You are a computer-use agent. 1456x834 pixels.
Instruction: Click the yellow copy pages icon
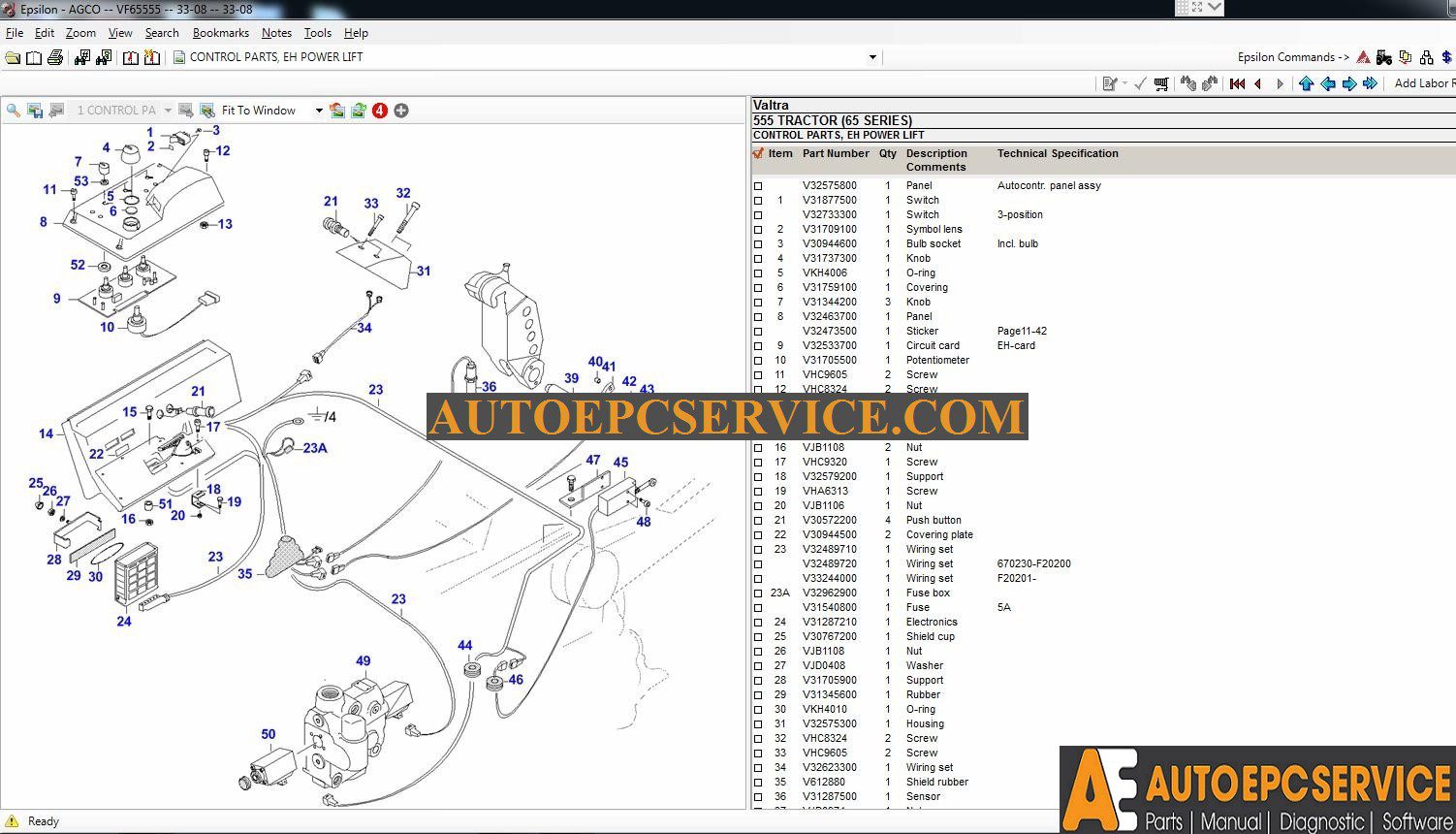point(1405,57)
